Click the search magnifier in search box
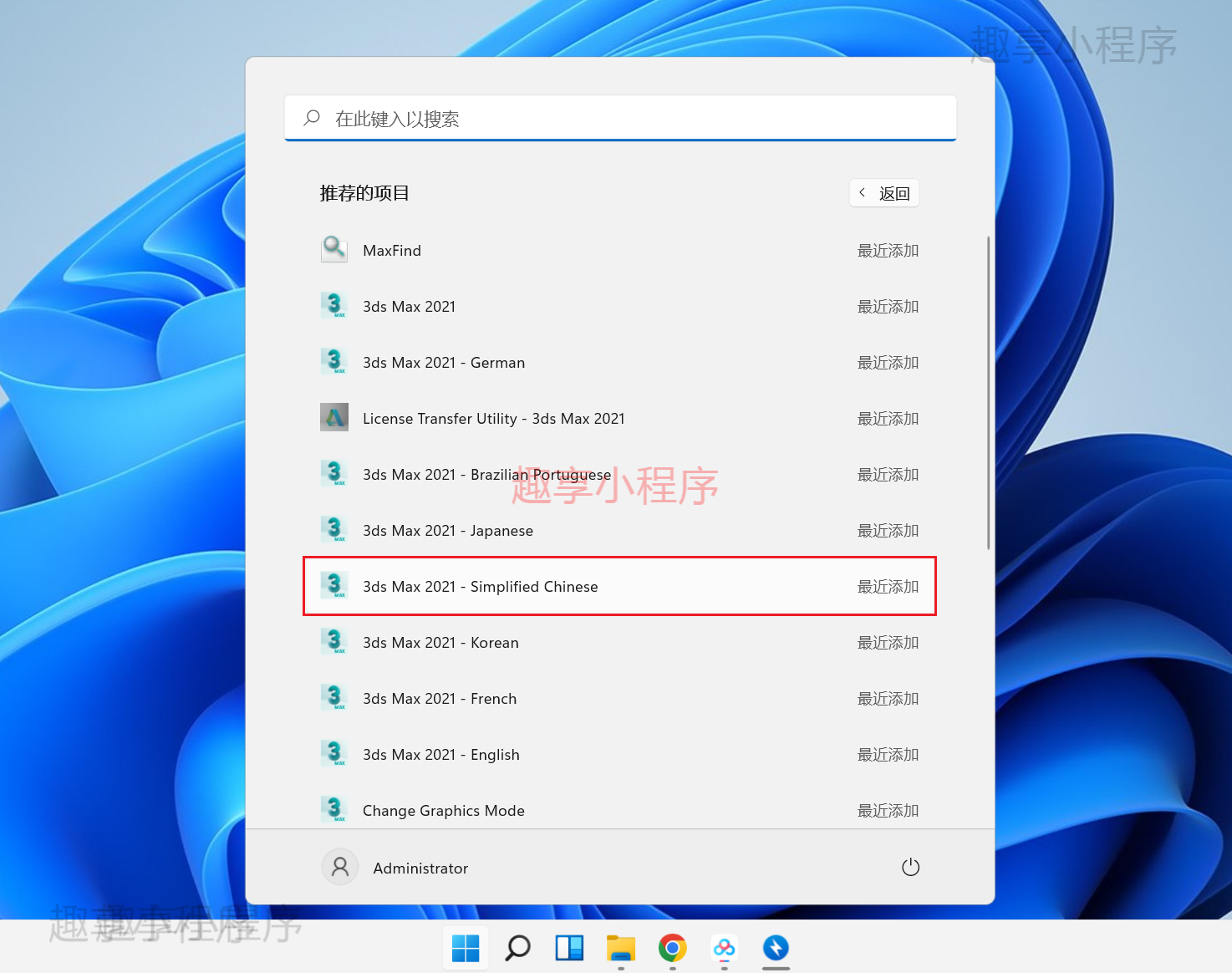Image resolution: width=1232 pixels, height=973 pixels. pyautogui.click(x=312, y=118)
